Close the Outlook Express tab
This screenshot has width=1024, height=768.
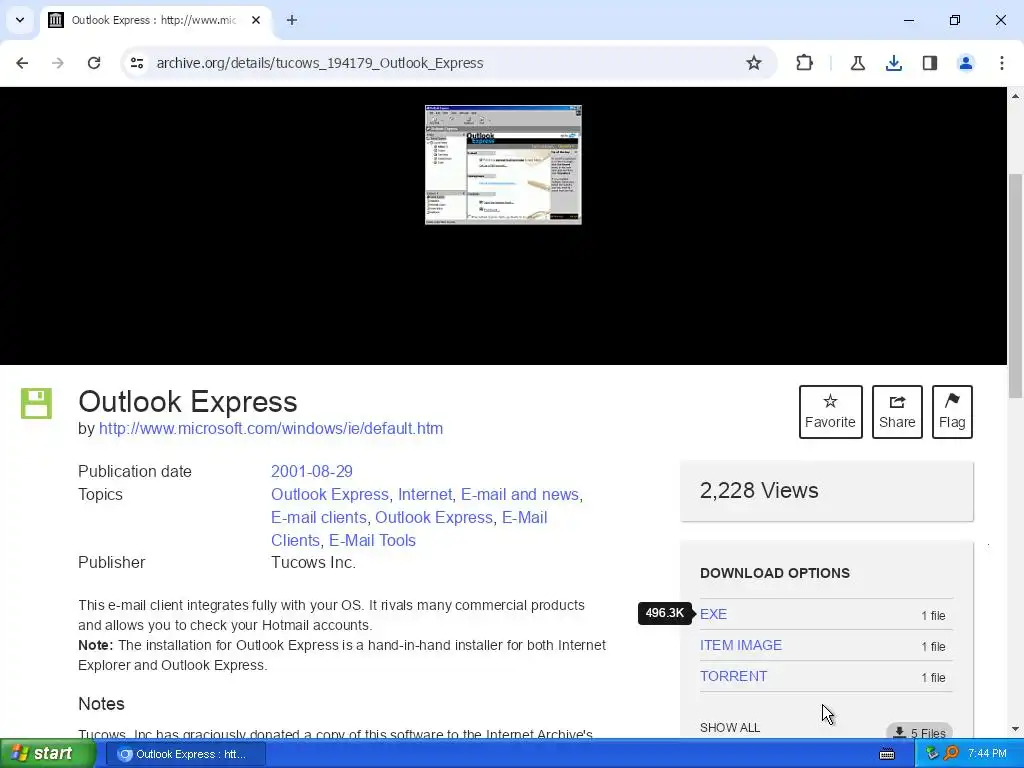[256, 20]
